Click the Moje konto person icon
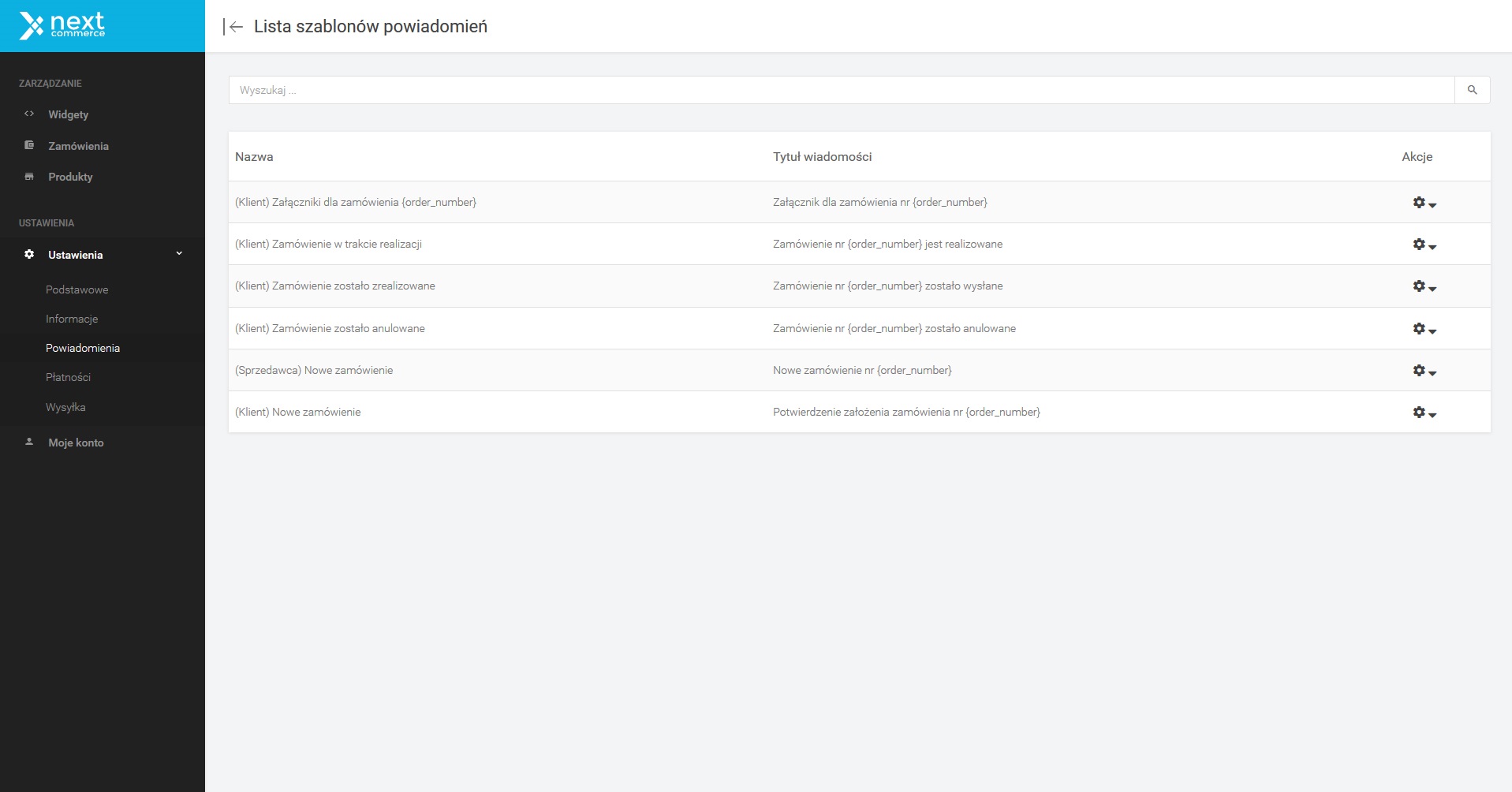Viewport: 1512px width, 792px height. point(29,442)
